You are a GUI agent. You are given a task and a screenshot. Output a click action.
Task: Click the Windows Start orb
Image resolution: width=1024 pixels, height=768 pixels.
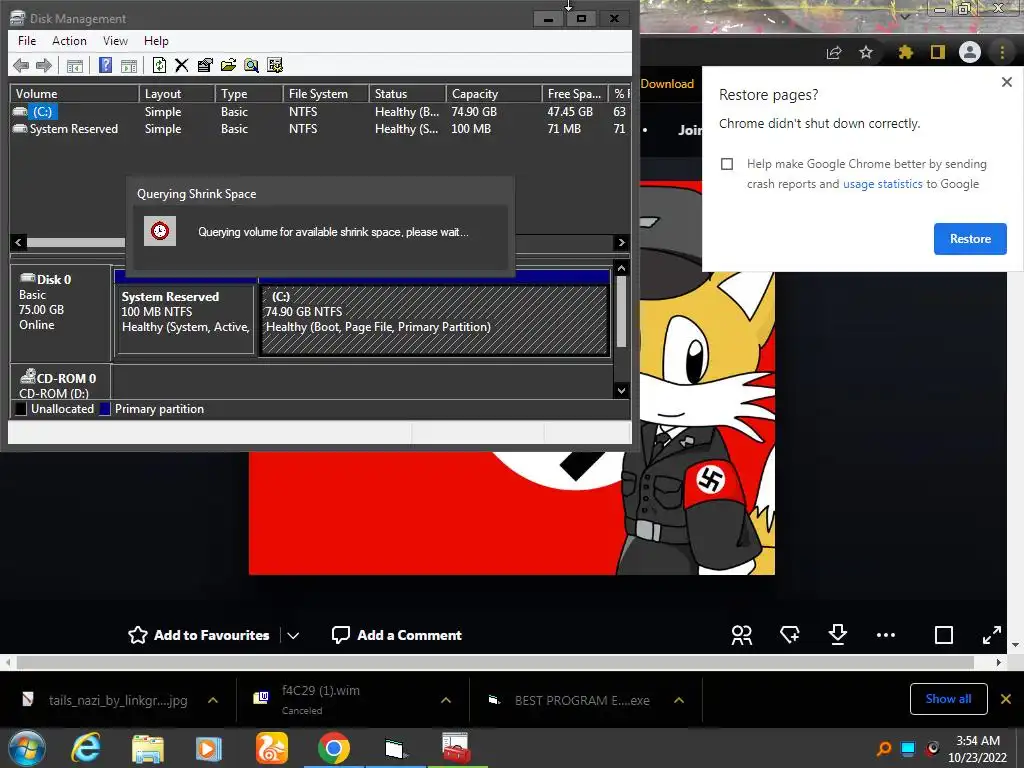[27, 748]
